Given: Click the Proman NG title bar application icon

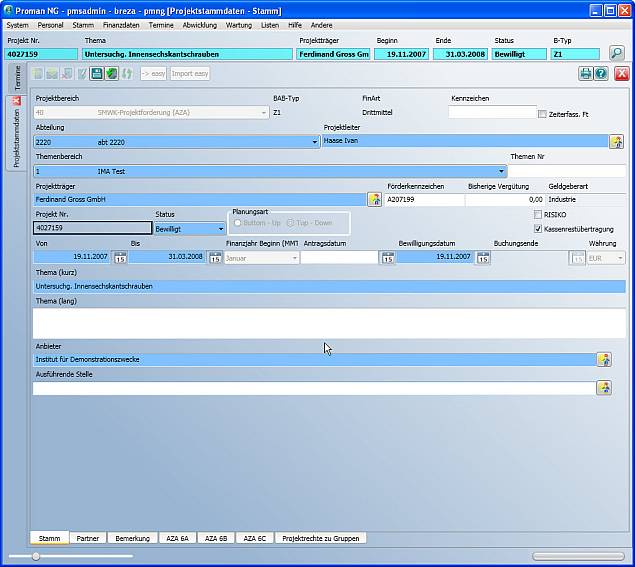Looking at the screenshot, I should pyautogui.click(x=8, y=10).
